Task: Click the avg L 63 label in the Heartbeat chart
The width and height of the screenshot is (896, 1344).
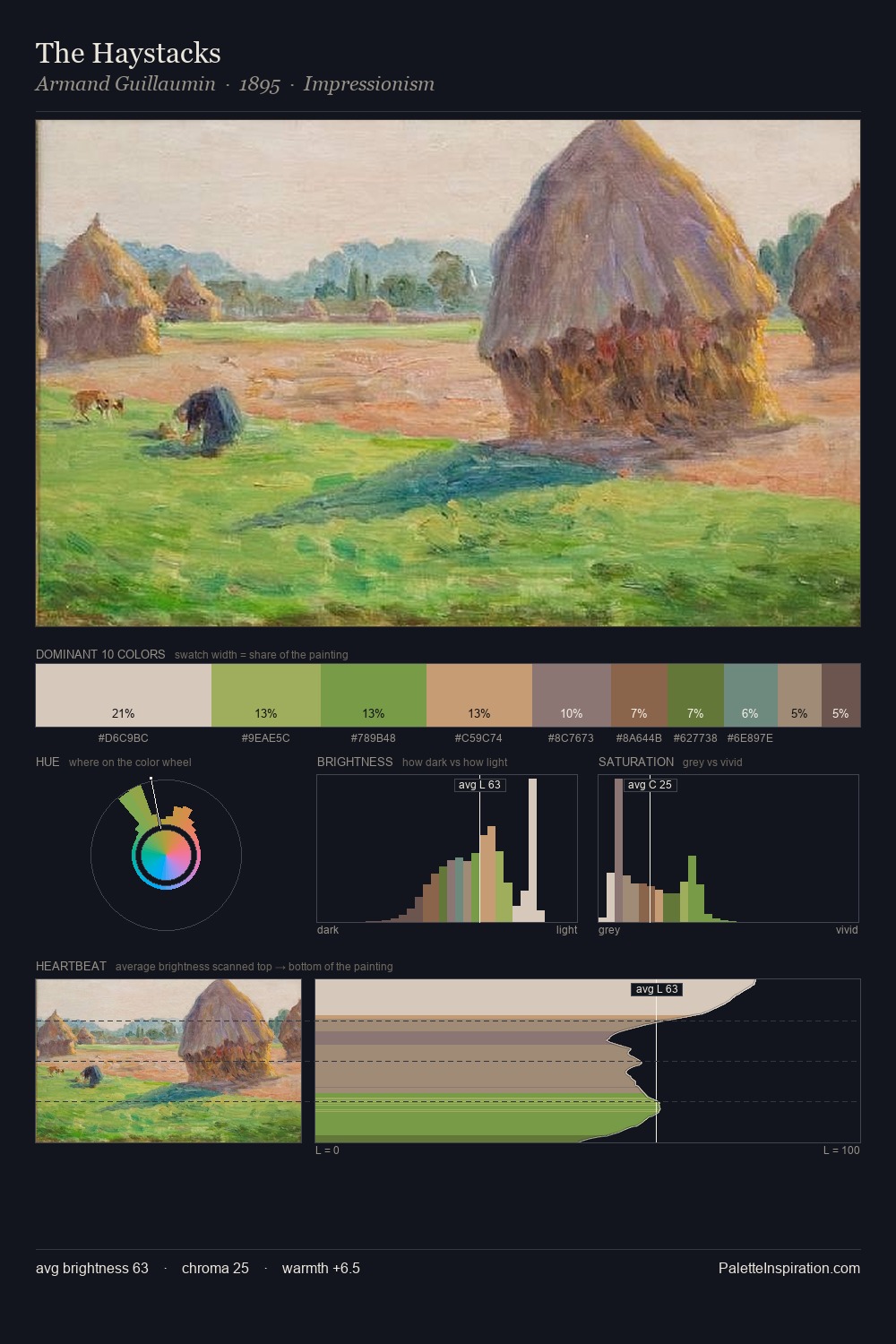Action: (x=657, y=989)
